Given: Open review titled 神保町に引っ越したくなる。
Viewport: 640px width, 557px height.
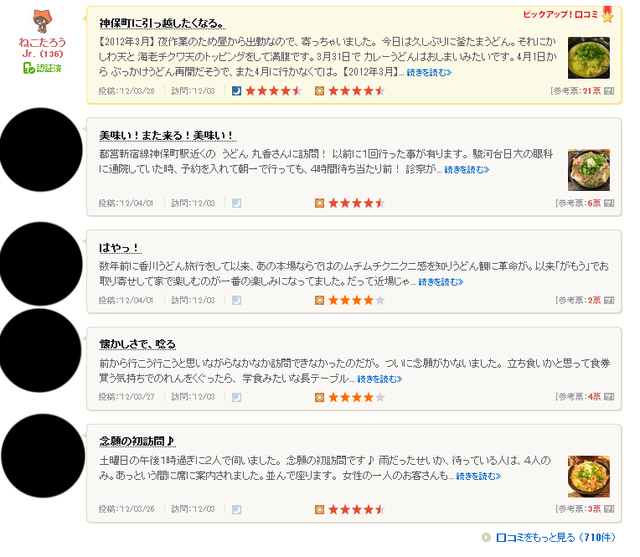Looking at the screenshot, I should 162,23.
